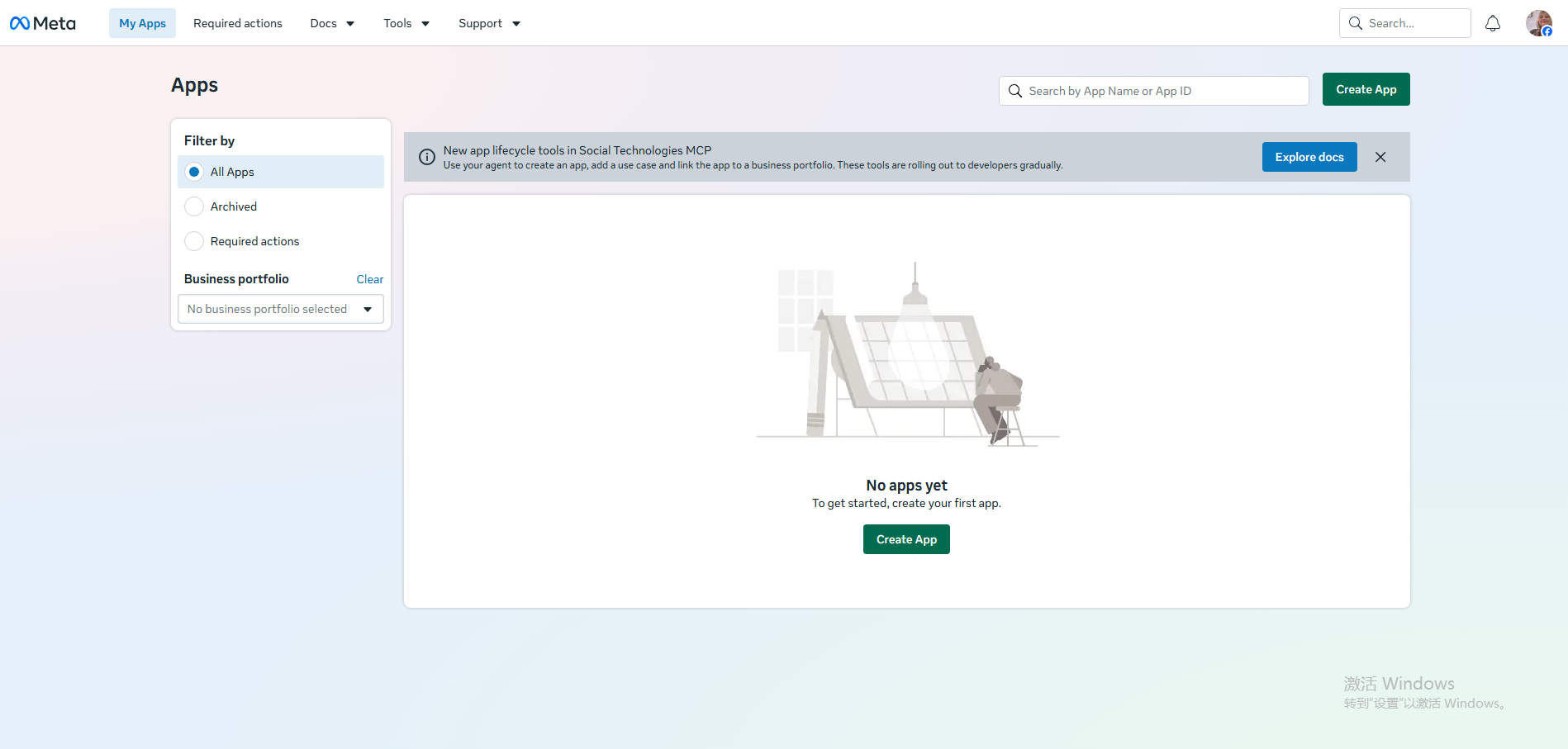Click the Explore docs button
The height and width of the screenshot is (749, 1568).
(x=1309, y=157)
